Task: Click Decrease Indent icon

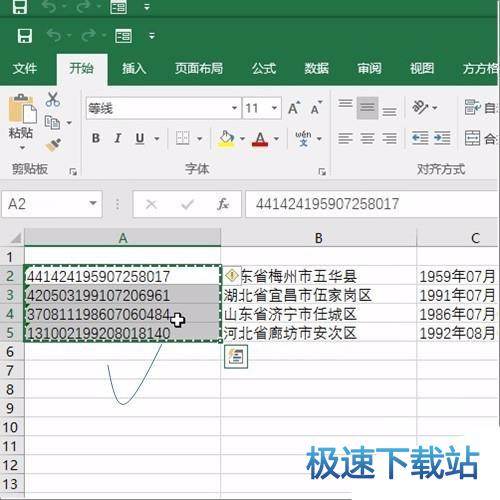Action: (x=420, y=138)
